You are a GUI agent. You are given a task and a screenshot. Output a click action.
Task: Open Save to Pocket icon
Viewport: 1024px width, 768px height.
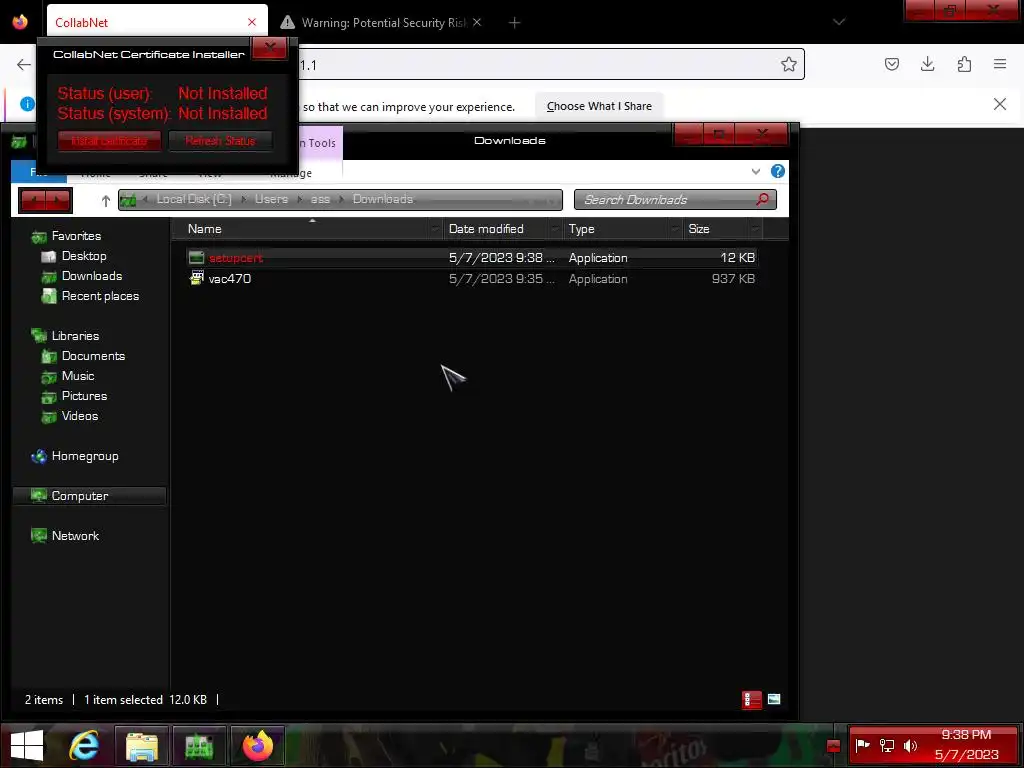(x=892, y=64)
